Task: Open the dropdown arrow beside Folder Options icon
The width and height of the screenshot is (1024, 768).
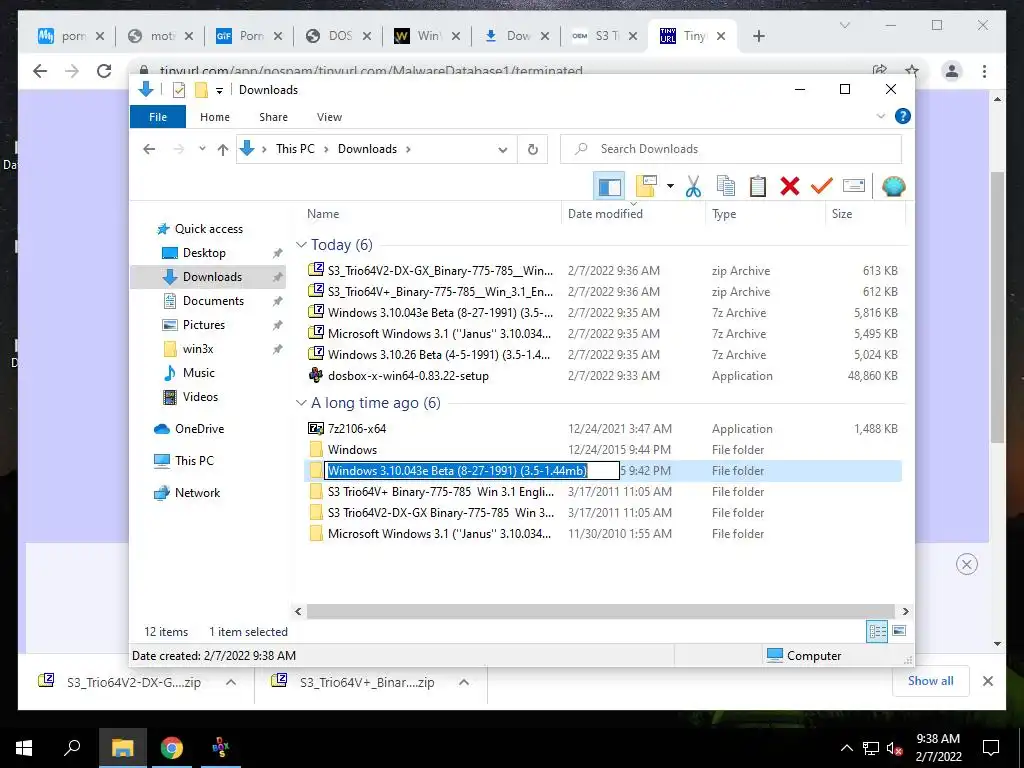Action: click(670, 187)
